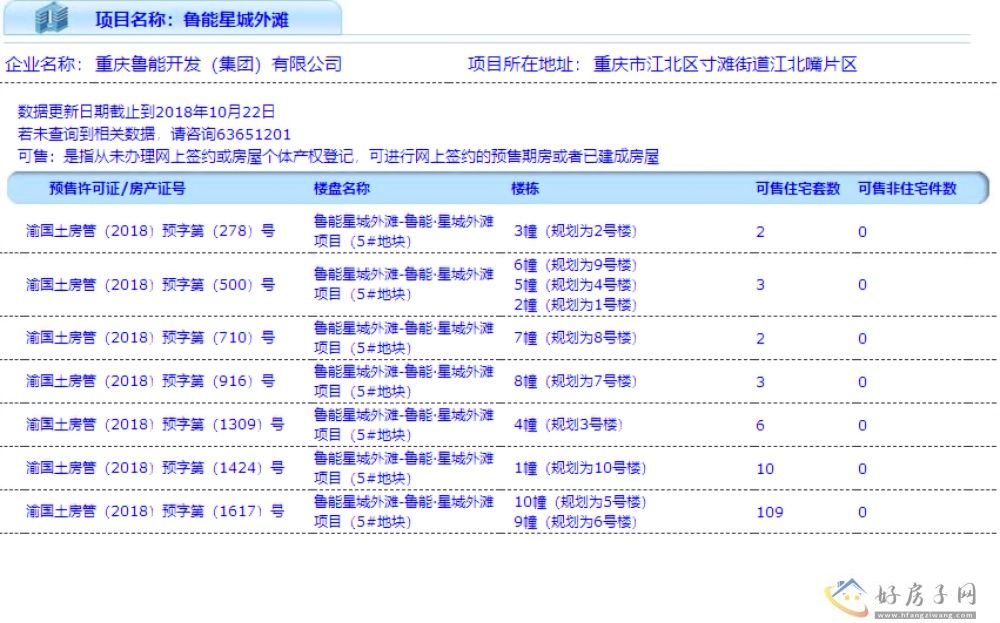Click non-residential count 0 in permit 1617 row
The image size is (1000, 623).
tap(862, 512)
